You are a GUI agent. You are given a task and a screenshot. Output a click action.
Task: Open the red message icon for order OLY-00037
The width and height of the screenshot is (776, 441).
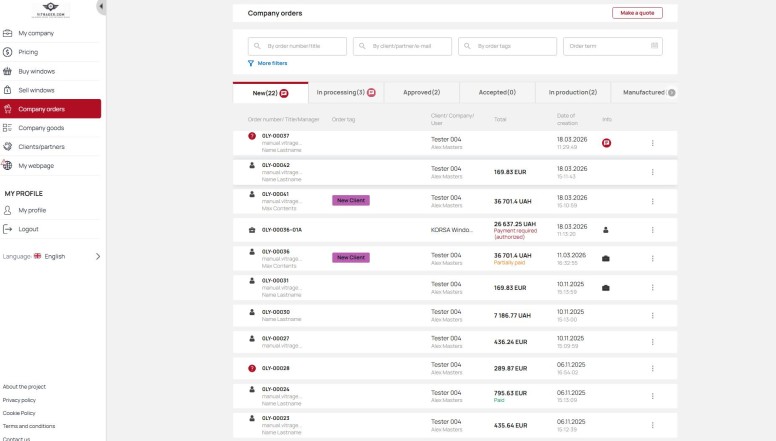tap(606, 143)
